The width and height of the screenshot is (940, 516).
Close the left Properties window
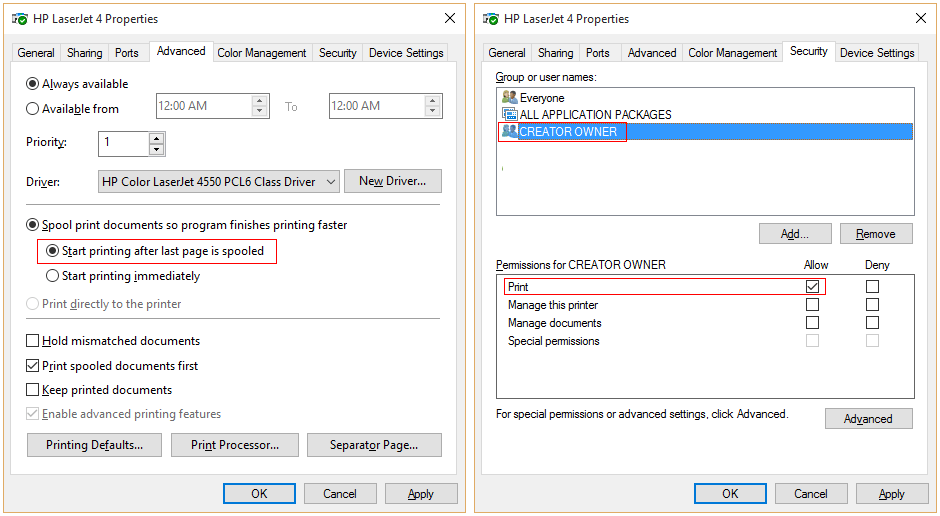point(450,19)
